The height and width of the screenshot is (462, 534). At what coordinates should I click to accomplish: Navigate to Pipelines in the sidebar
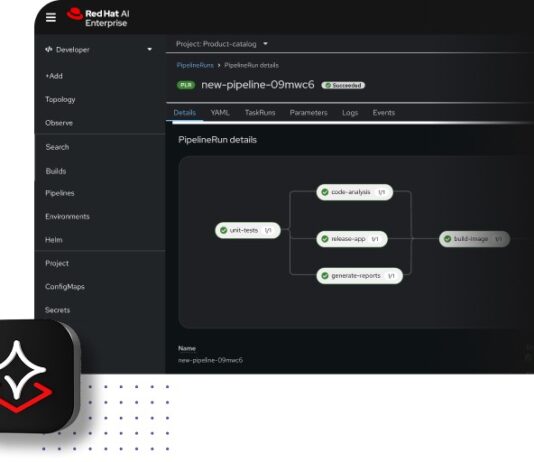[60, 193]
